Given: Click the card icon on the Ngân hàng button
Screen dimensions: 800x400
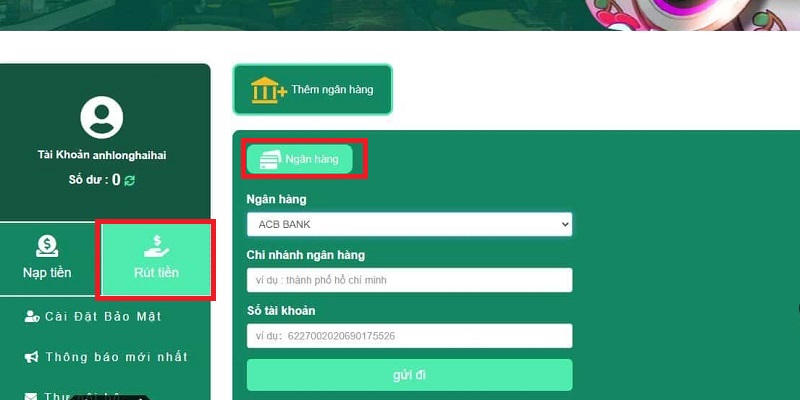Looking at the screenshot, I should pos(270,159).
